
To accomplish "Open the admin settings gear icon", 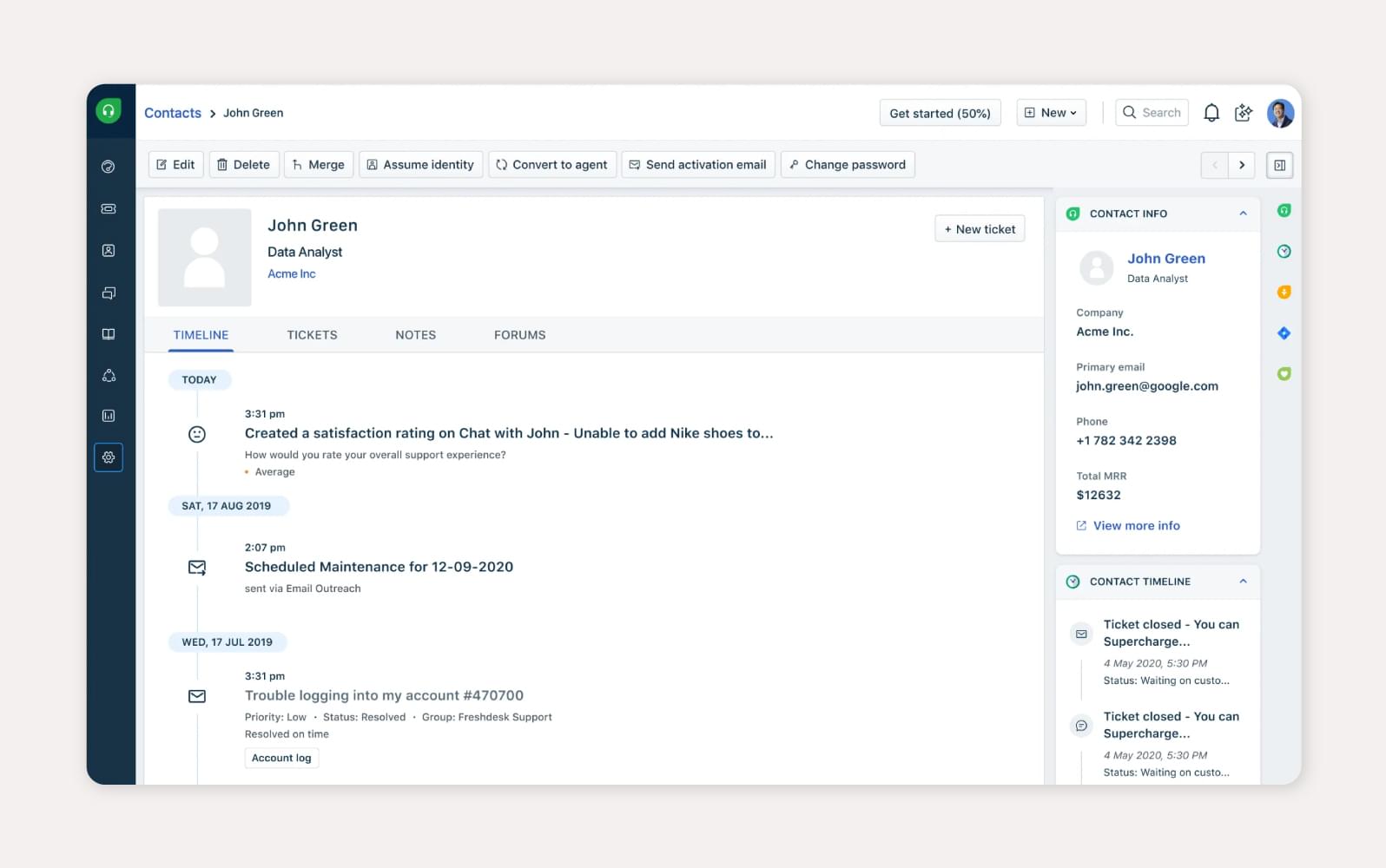I will point(109,457).
